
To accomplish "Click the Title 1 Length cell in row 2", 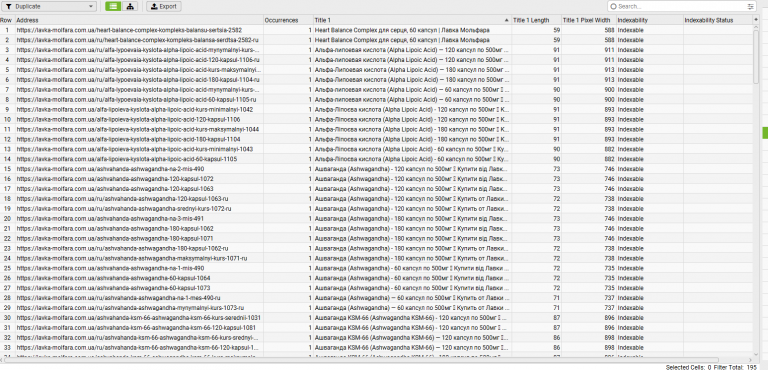I will (536, 40).
